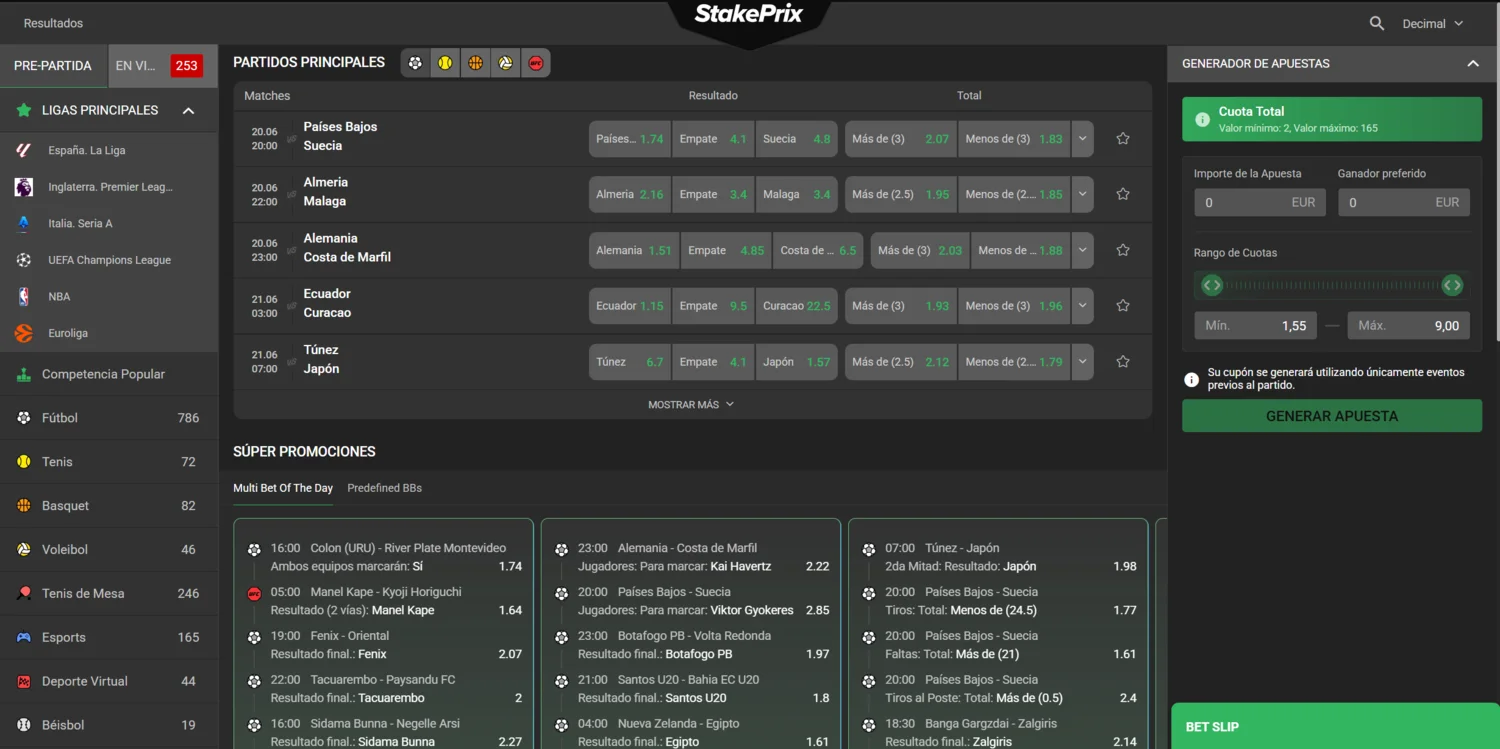Open the Voleibol category link

click(x=109, y=550)
